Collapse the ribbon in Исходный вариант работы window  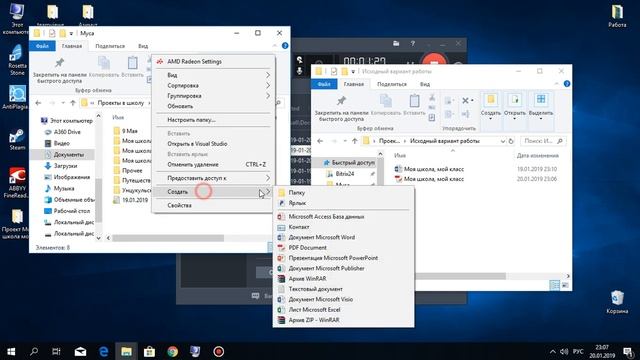[557, 84]
